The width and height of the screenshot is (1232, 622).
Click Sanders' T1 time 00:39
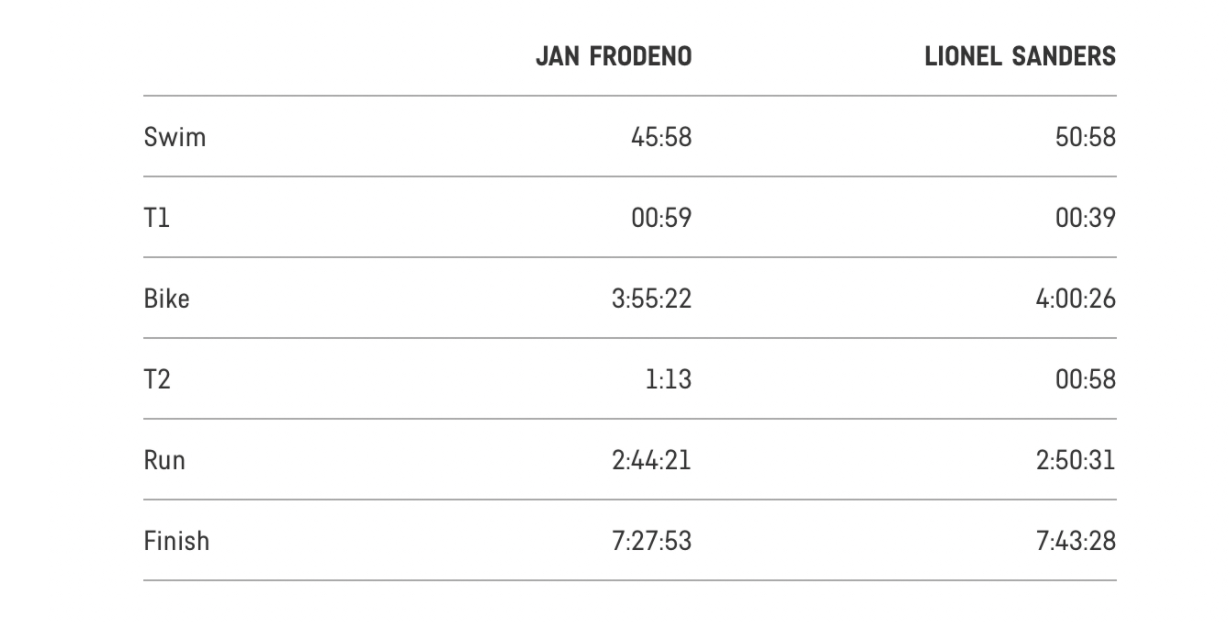coord(1085,218)
